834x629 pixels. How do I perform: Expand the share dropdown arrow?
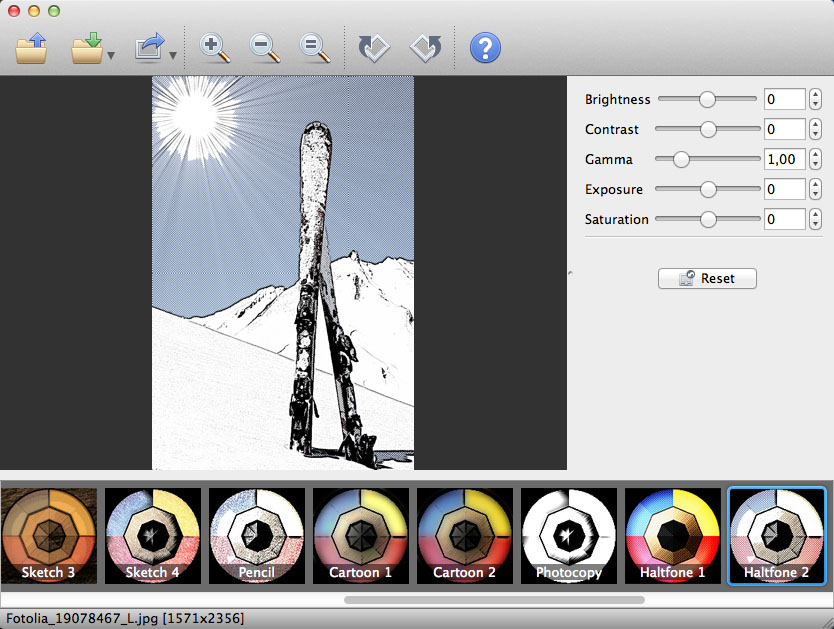click(x=173, y=55)
